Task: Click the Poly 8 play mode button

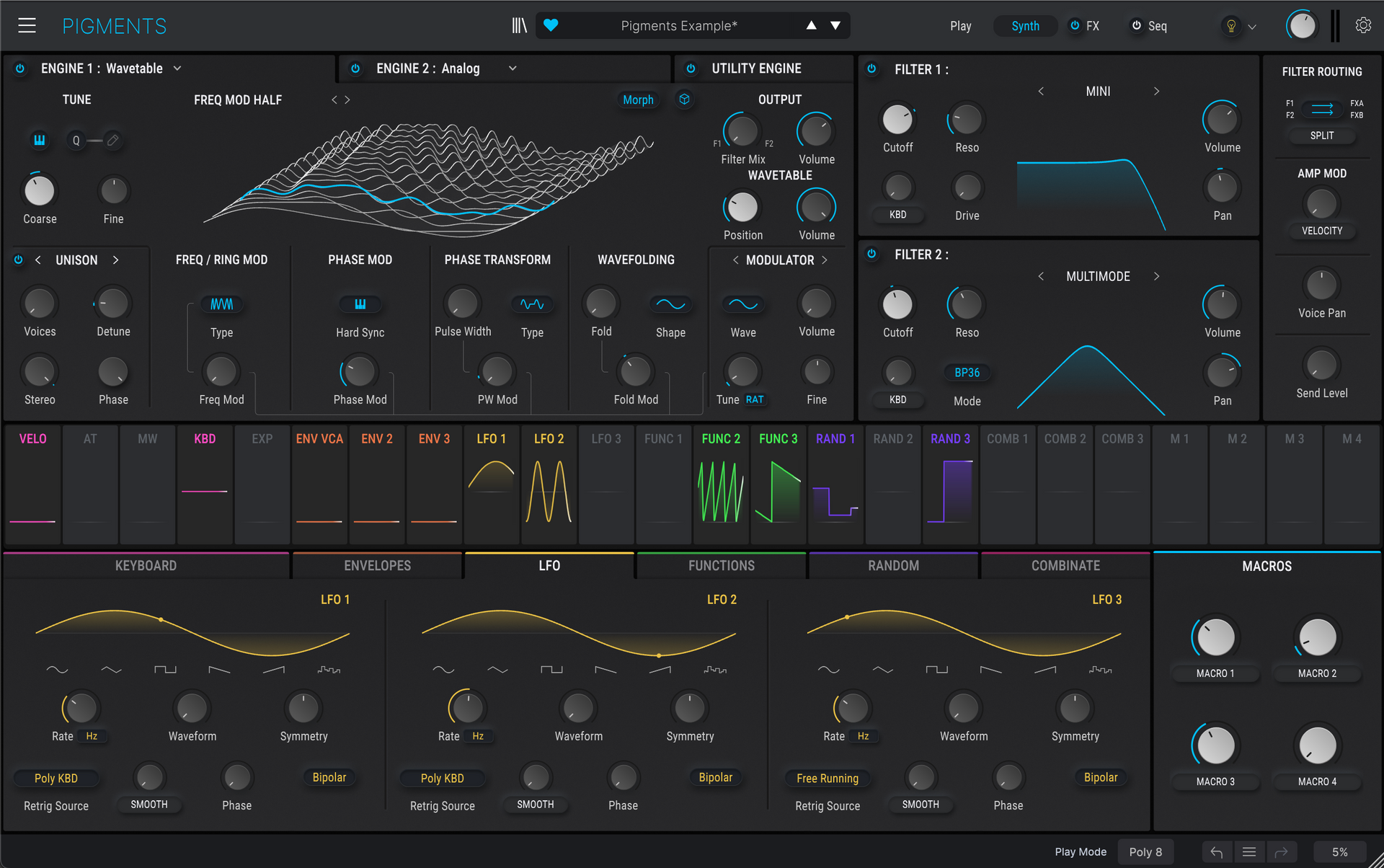Action: click(1145, 852)
